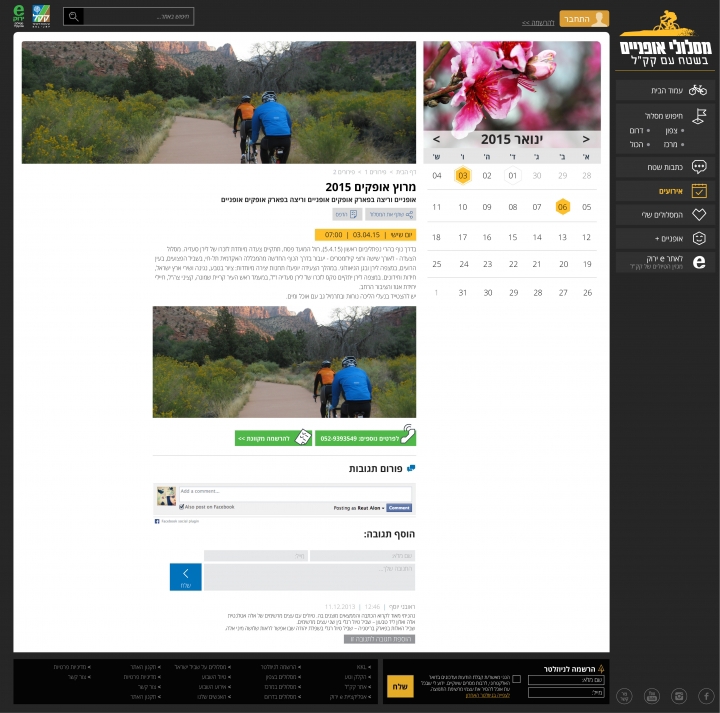Click the 'ינואר 2015' month title
Screen dimensions: 720x713
512,139
